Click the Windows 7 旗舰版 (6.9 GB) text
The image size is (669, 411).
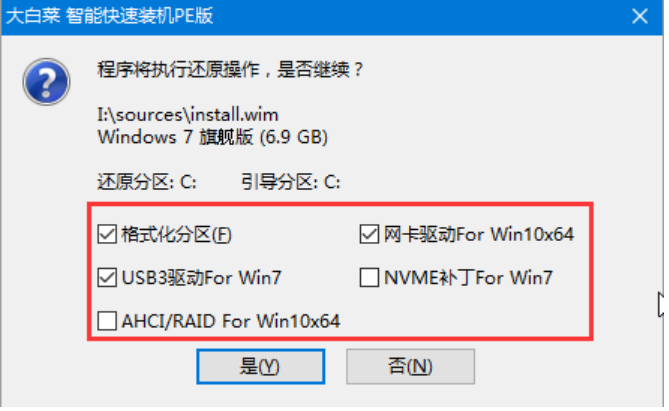pos(212,137)
